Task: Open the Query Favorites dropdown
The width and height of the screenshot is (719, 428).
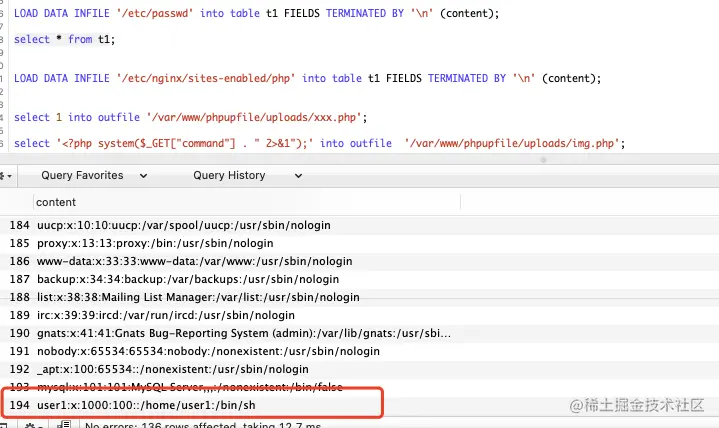Action: [94, 176]
